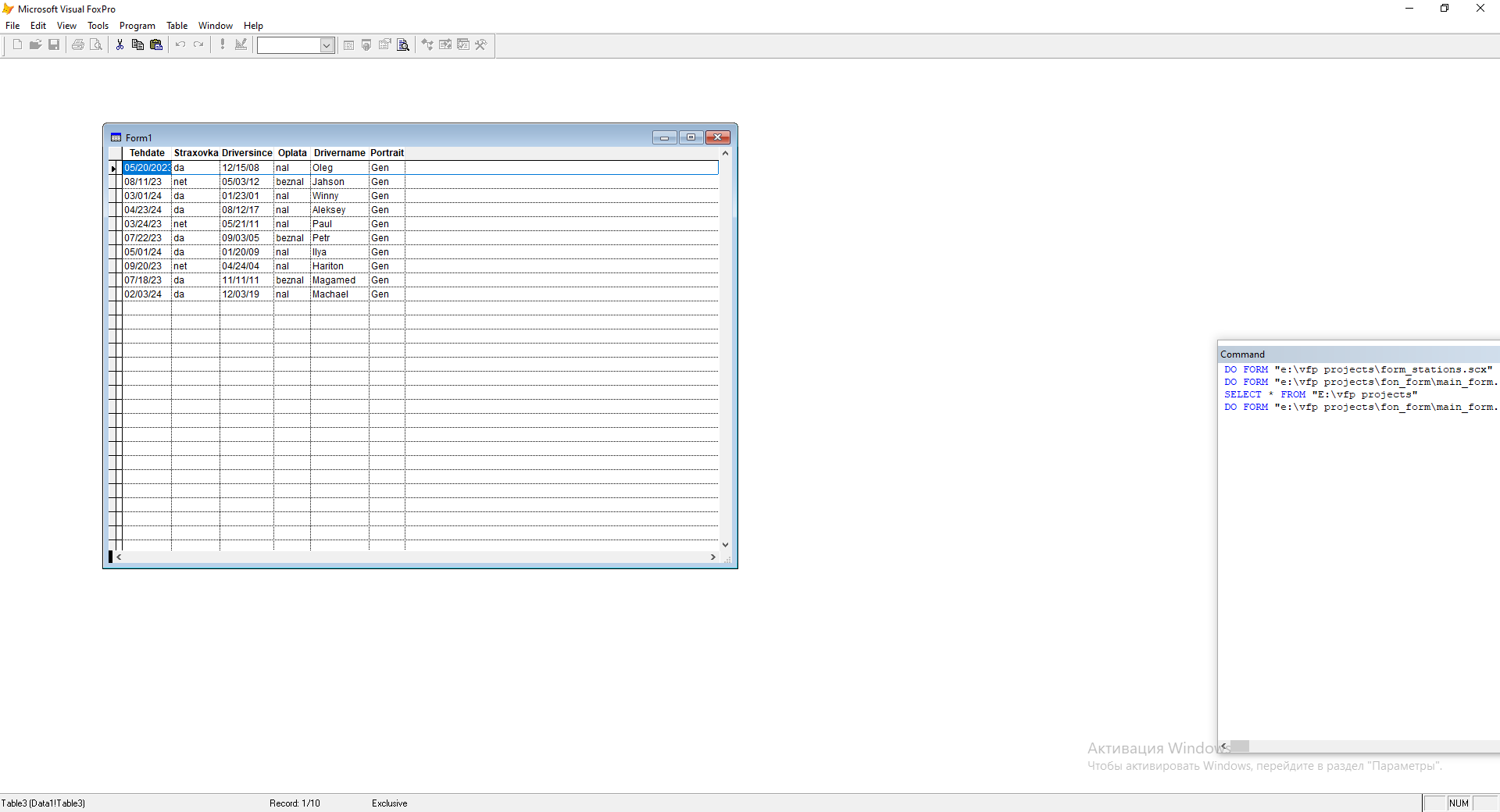The height and width of the screenshot is (812, 1500).
Task: Maximize the Form1 window
Action: (691, 137)
